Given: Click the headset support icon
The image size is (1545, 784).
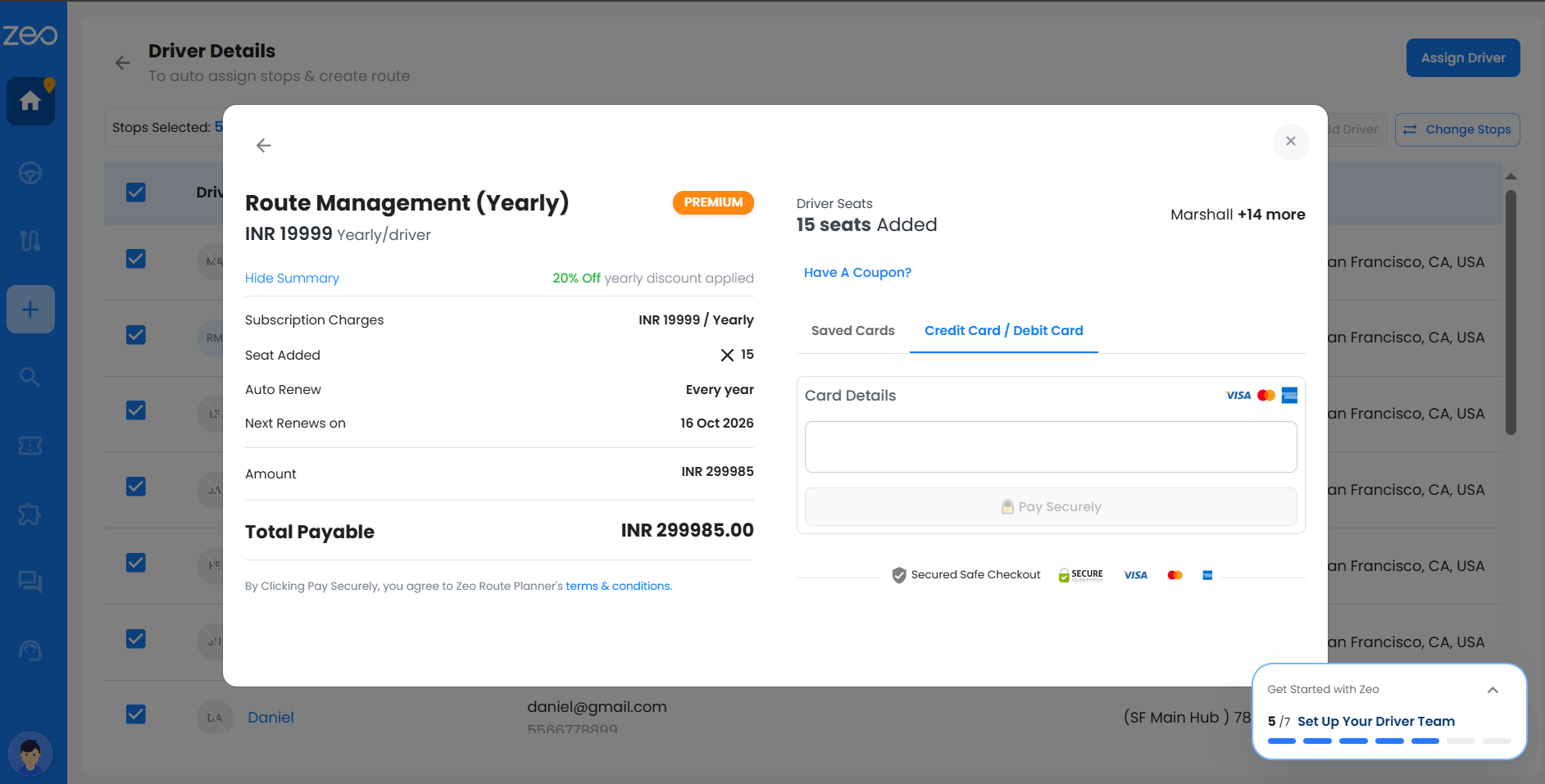Looking at the screenshot, I should [x=30, y=650].
